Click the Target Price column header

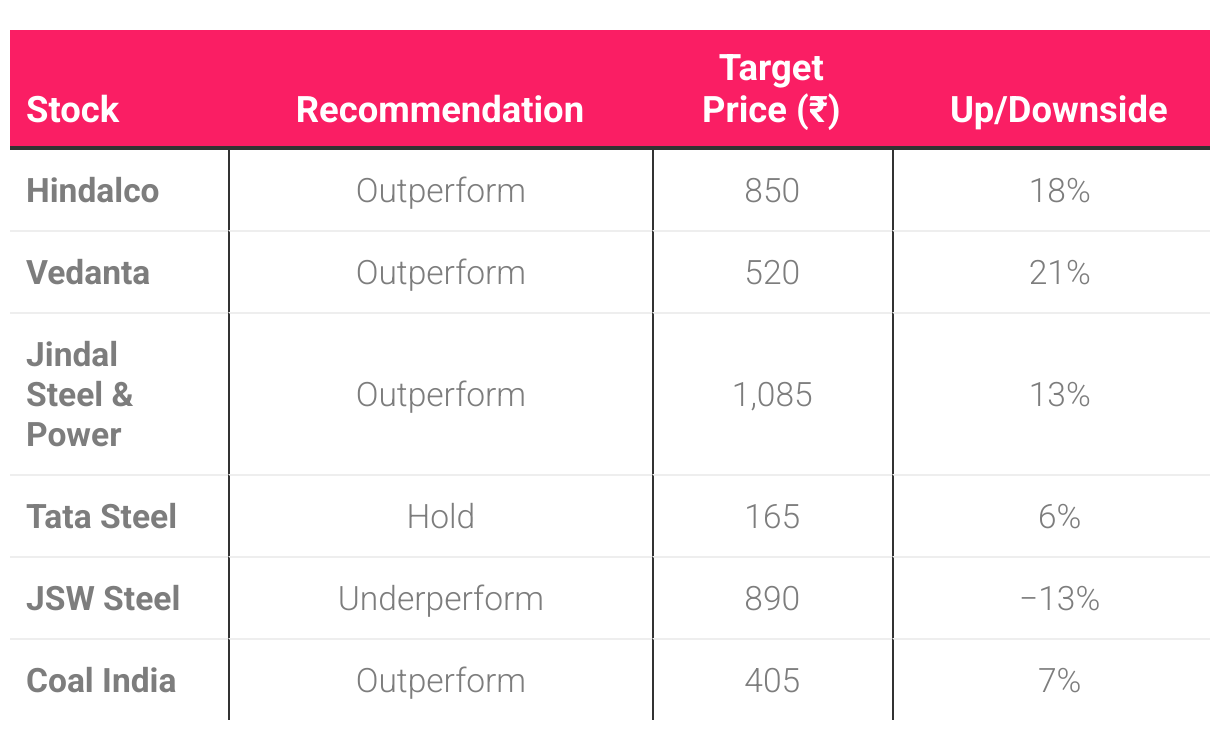(771, 89)
